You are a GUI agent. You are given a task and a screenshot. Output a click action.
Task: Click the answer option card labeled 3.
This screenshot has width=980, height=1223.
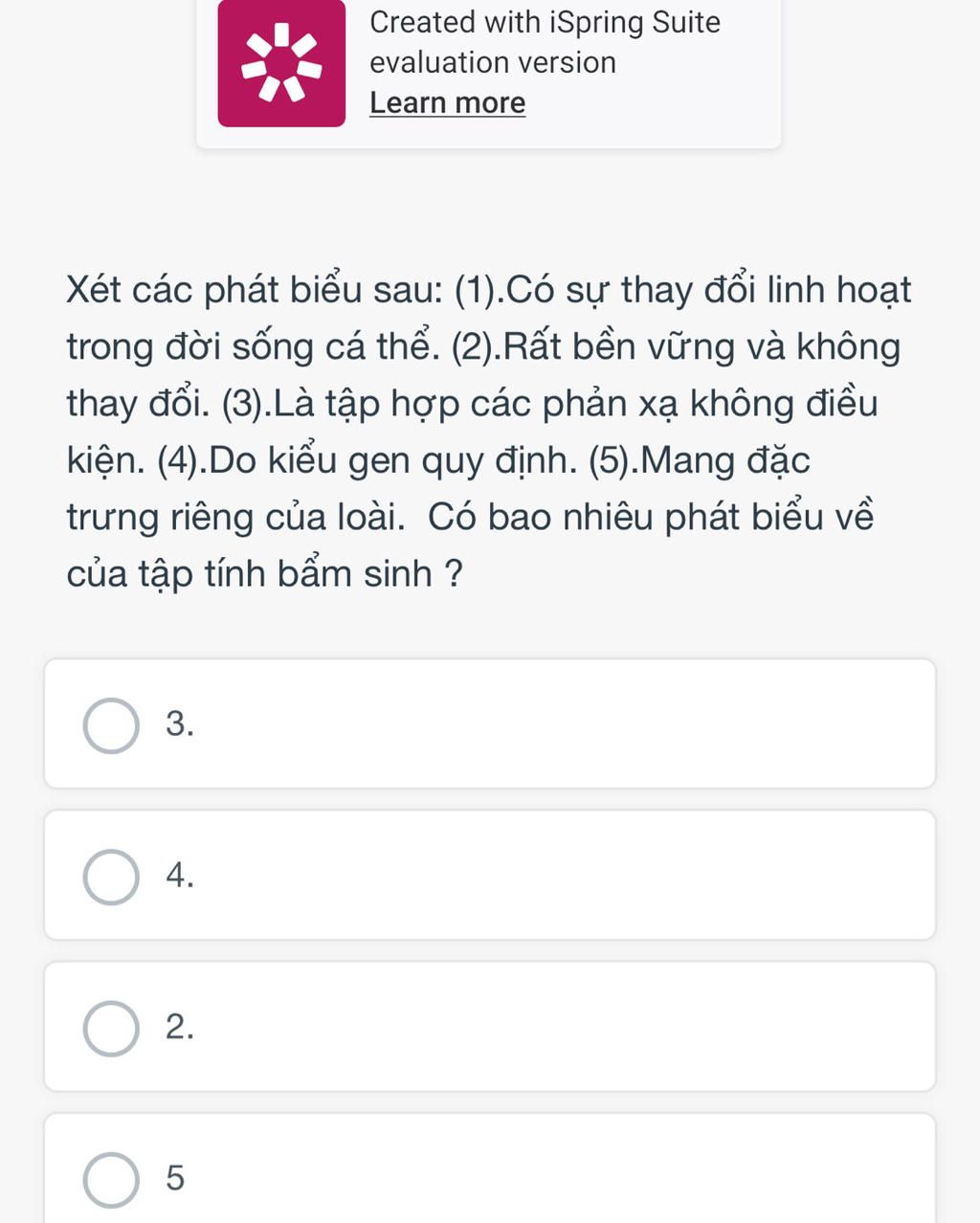490,723
